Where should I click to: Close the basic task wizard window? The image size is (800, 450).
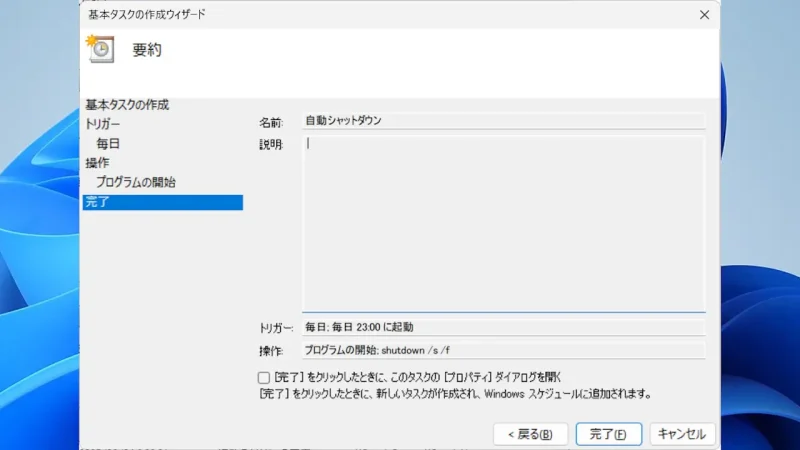click(x=704, y=15)
